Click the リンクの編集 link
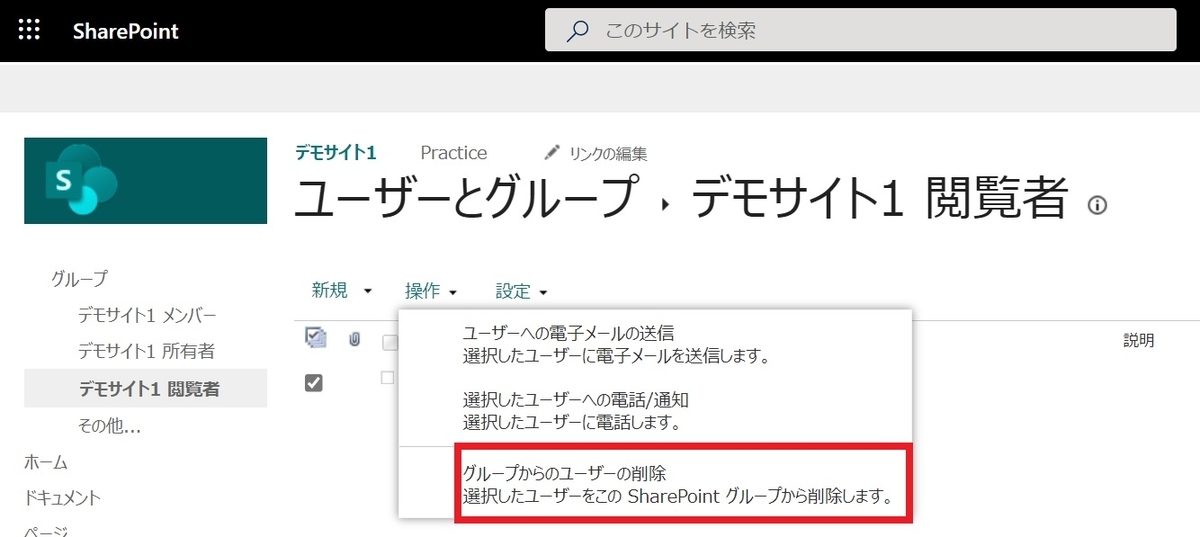Screen dimensions: 1200x537 click(608, 154)
